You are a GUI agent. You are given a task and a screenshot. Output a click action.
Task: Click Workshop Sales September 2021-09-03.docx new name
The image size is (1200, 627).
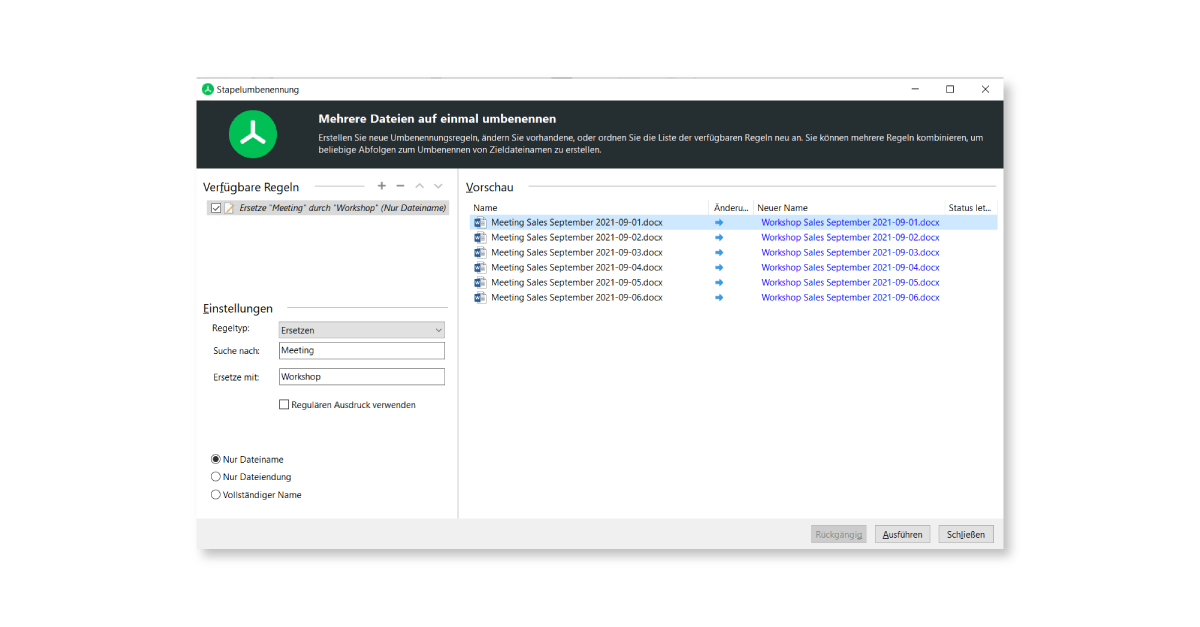(x=850, y=253)
